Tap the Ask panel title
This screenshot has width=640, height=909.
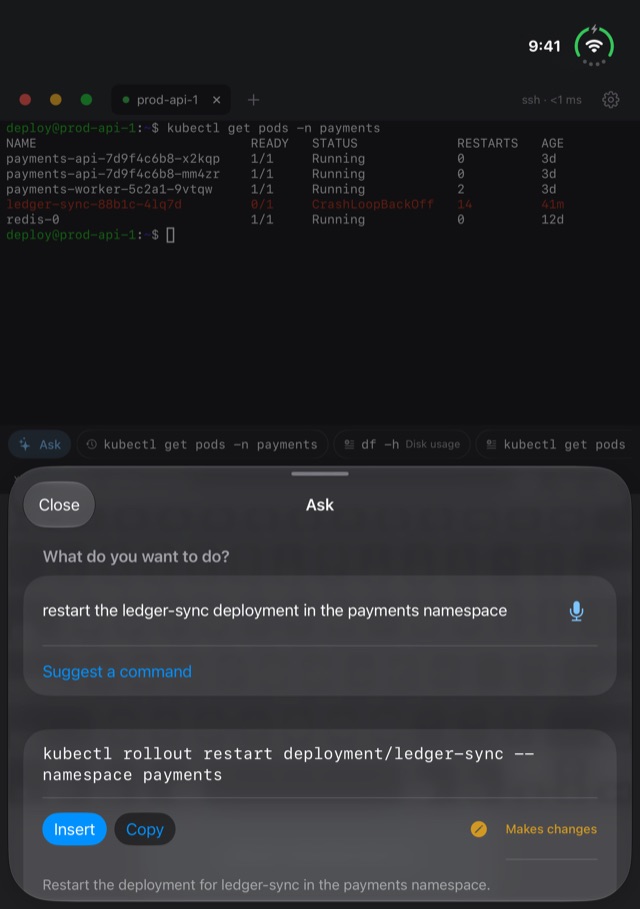click(x=320, y=505)
